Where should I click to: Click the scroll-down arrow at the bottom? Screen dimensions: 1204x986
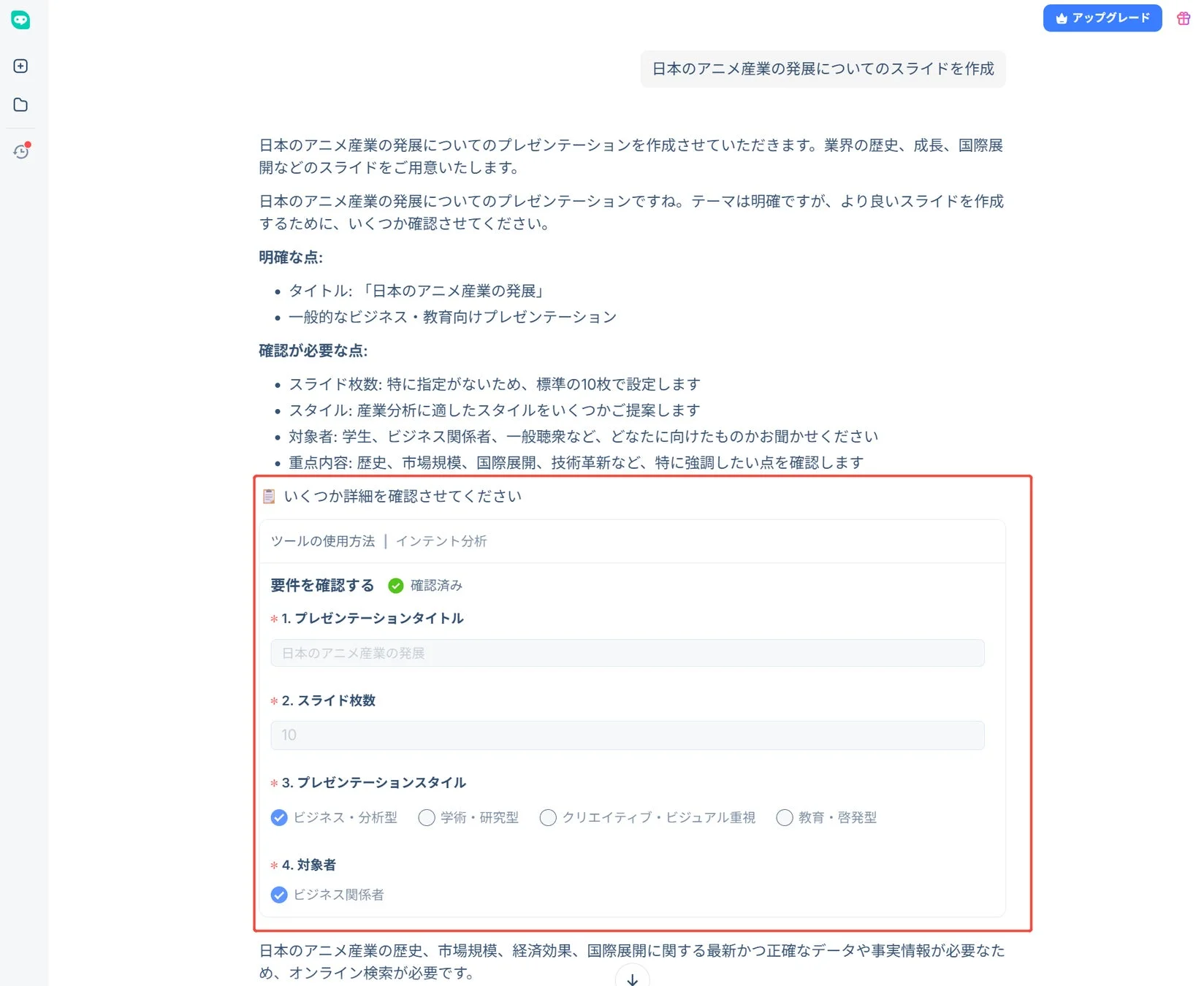coord(631,977)
